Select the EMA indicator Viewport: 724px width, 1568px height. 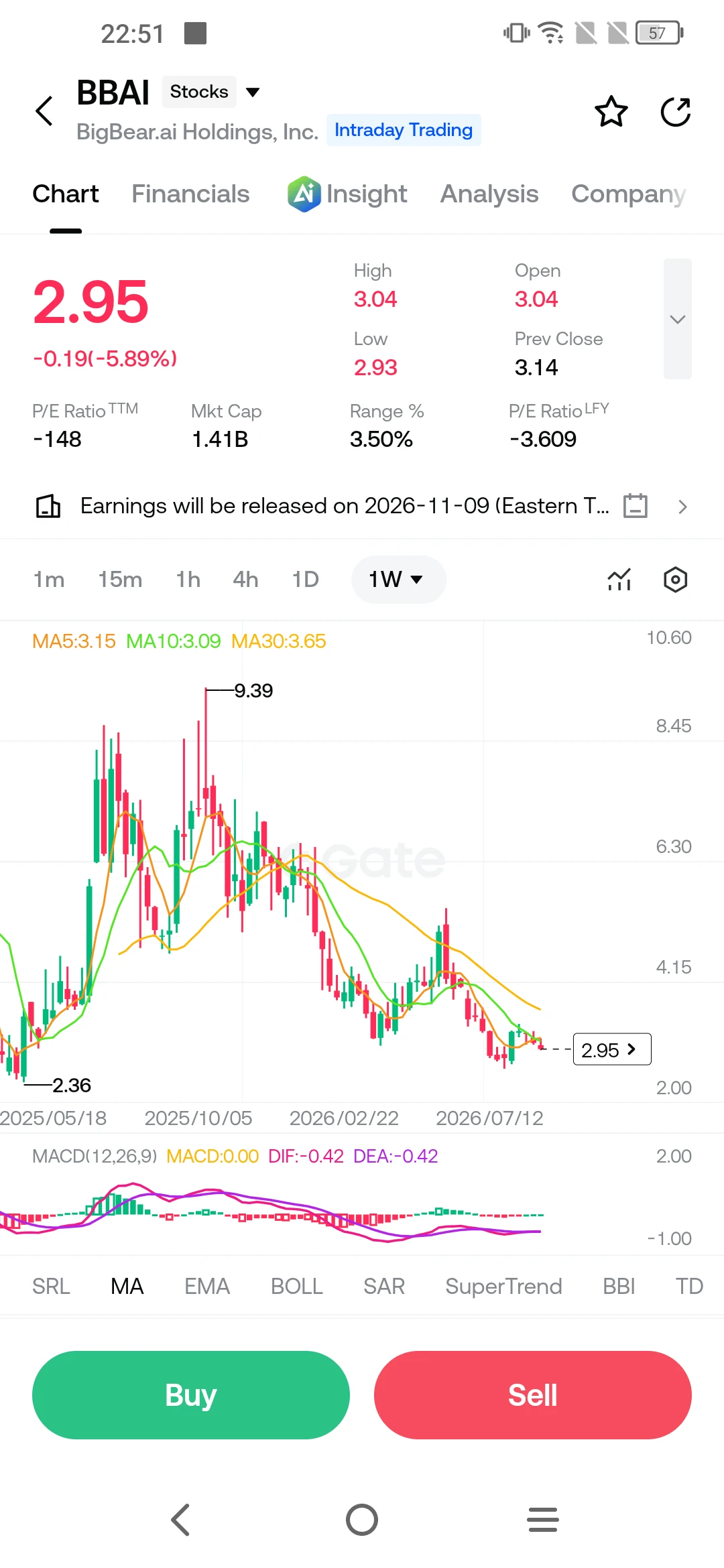[207, 1287]
